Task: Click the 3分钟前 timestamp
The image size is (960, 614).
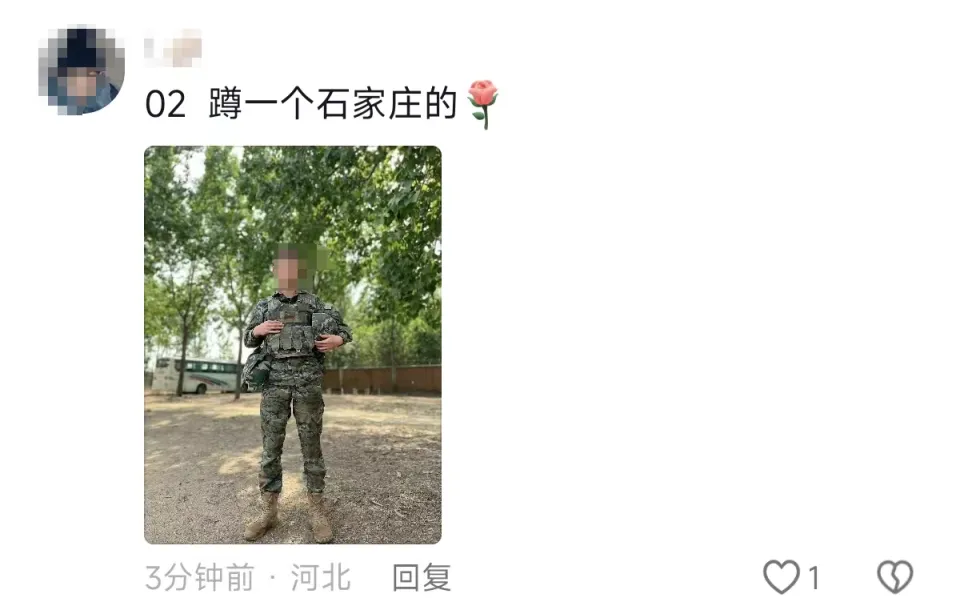Action: pos(200,577)
